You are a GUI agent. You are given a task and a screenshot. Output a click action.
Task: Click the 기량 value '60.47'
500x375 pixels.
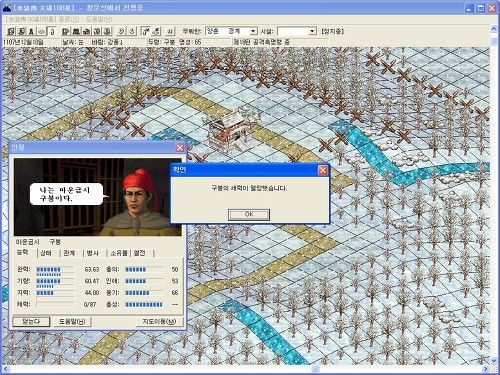coord(92,281)
